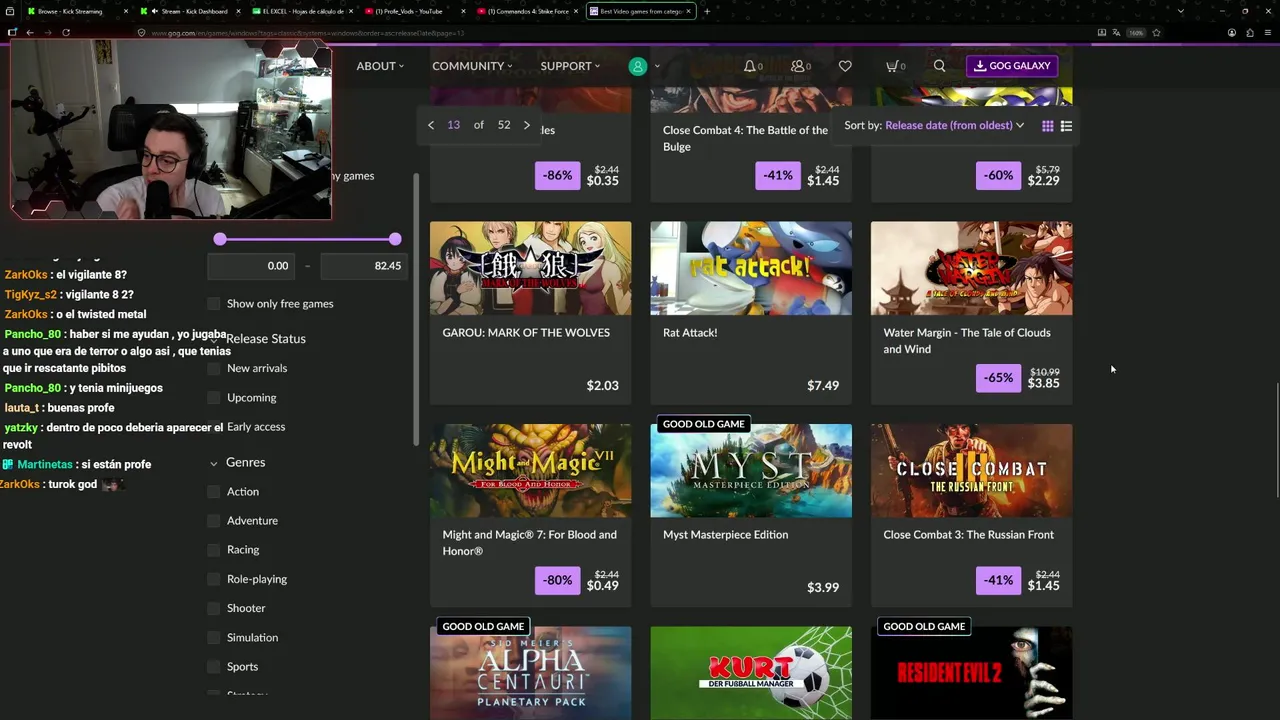
Task: Switch to EL EXCEL spreadsheet tab
Action: click(303, 11)
